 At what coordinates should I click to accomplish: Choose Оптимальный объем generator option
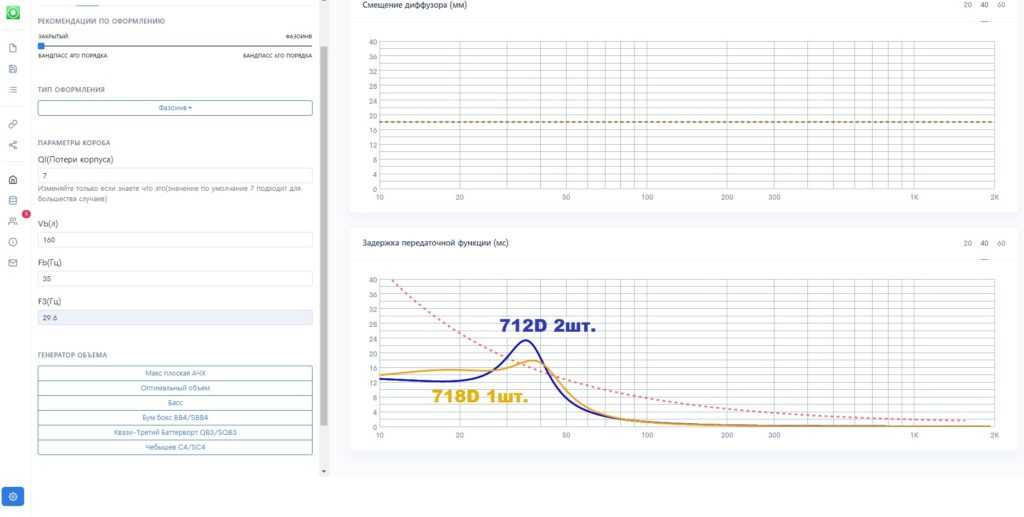point(175,387)
